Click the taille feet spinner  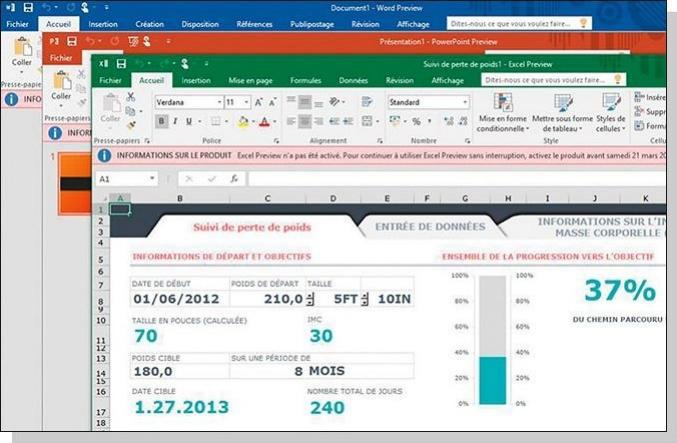coord(365,299)
